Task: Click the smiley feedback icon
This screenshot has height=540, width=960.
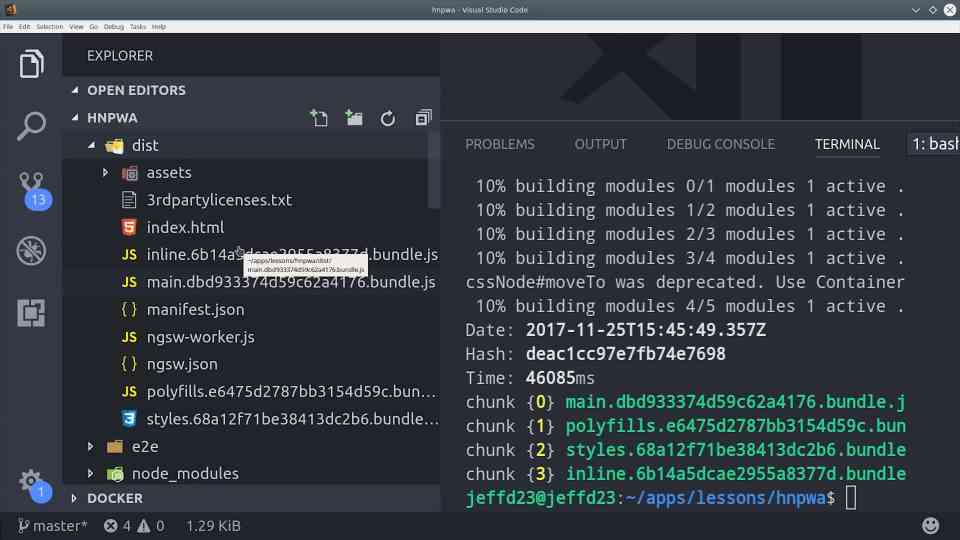Action: [x=930, y=525]
